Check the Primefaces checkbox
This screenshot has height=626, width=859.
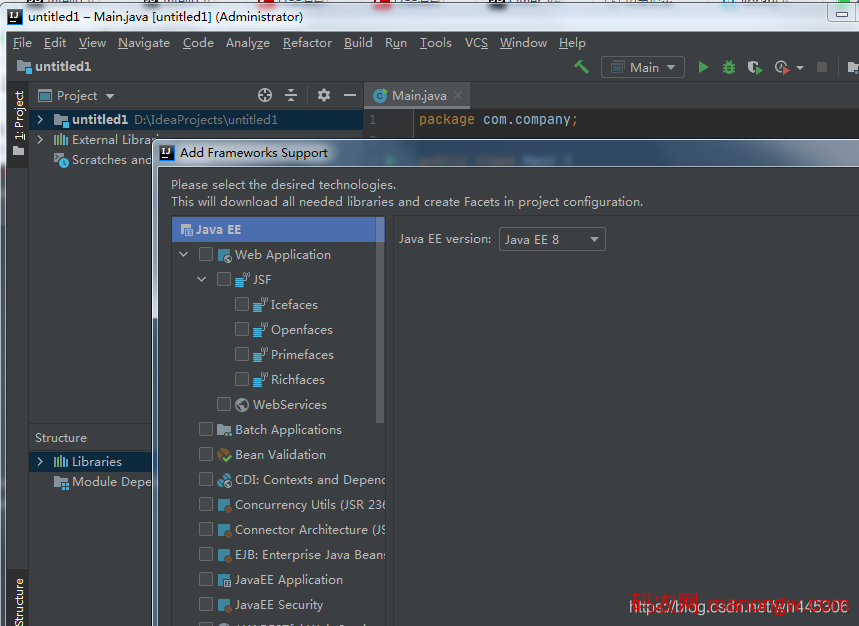[242, 355]
